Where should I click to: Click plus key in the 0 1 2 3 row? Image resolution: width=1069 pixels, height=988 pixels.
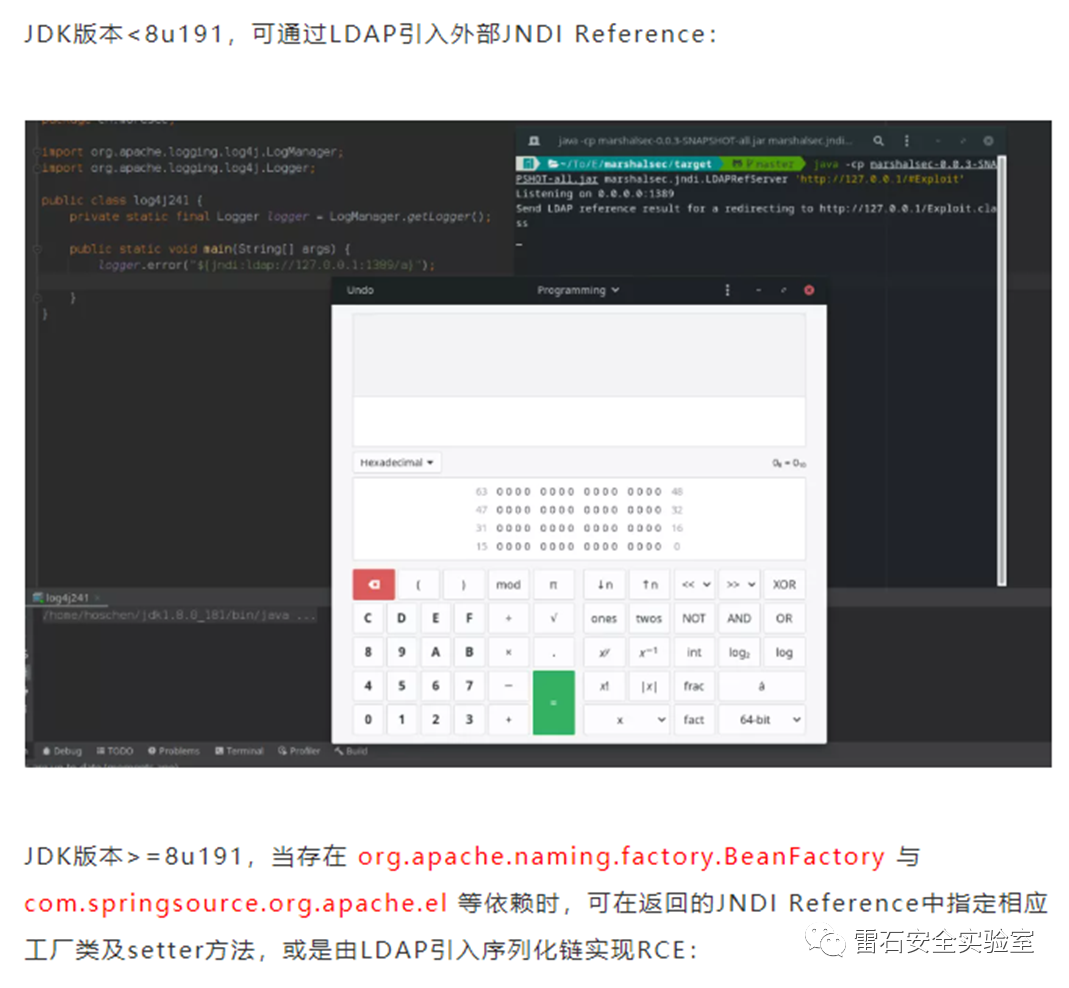508,719
